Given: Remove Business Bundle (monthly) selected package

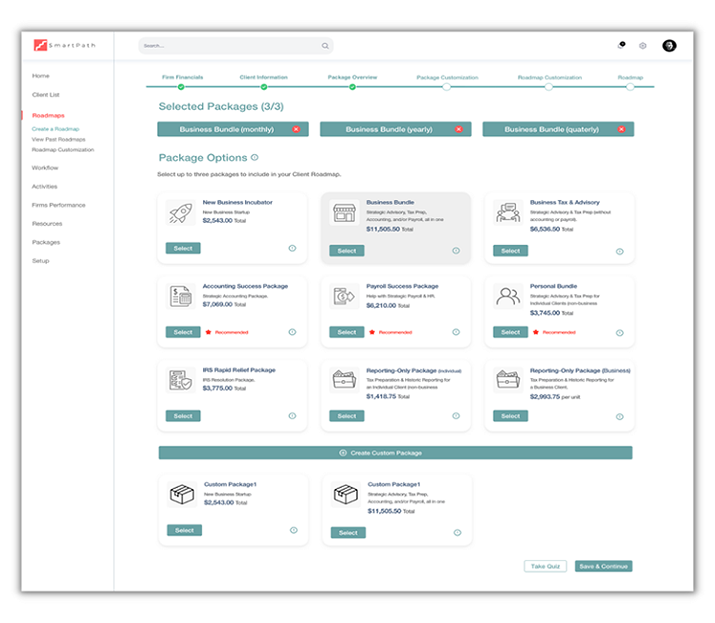Looking at the screenshot, I should point(296,129).
